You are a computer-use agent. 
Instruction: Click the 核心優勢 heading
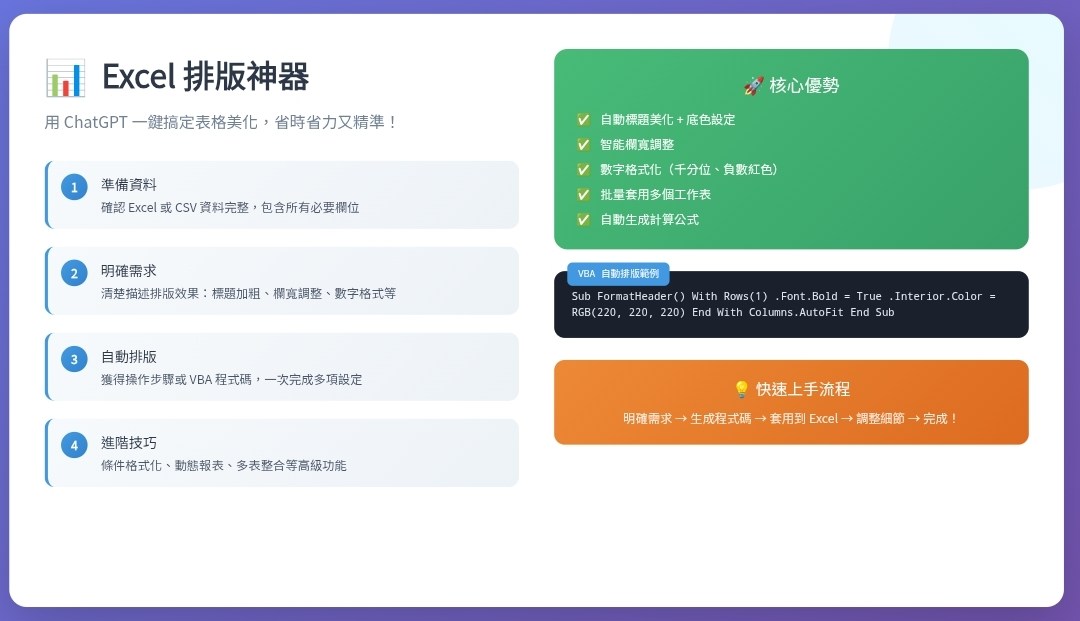pyautogui.click(x=804, y=85)
